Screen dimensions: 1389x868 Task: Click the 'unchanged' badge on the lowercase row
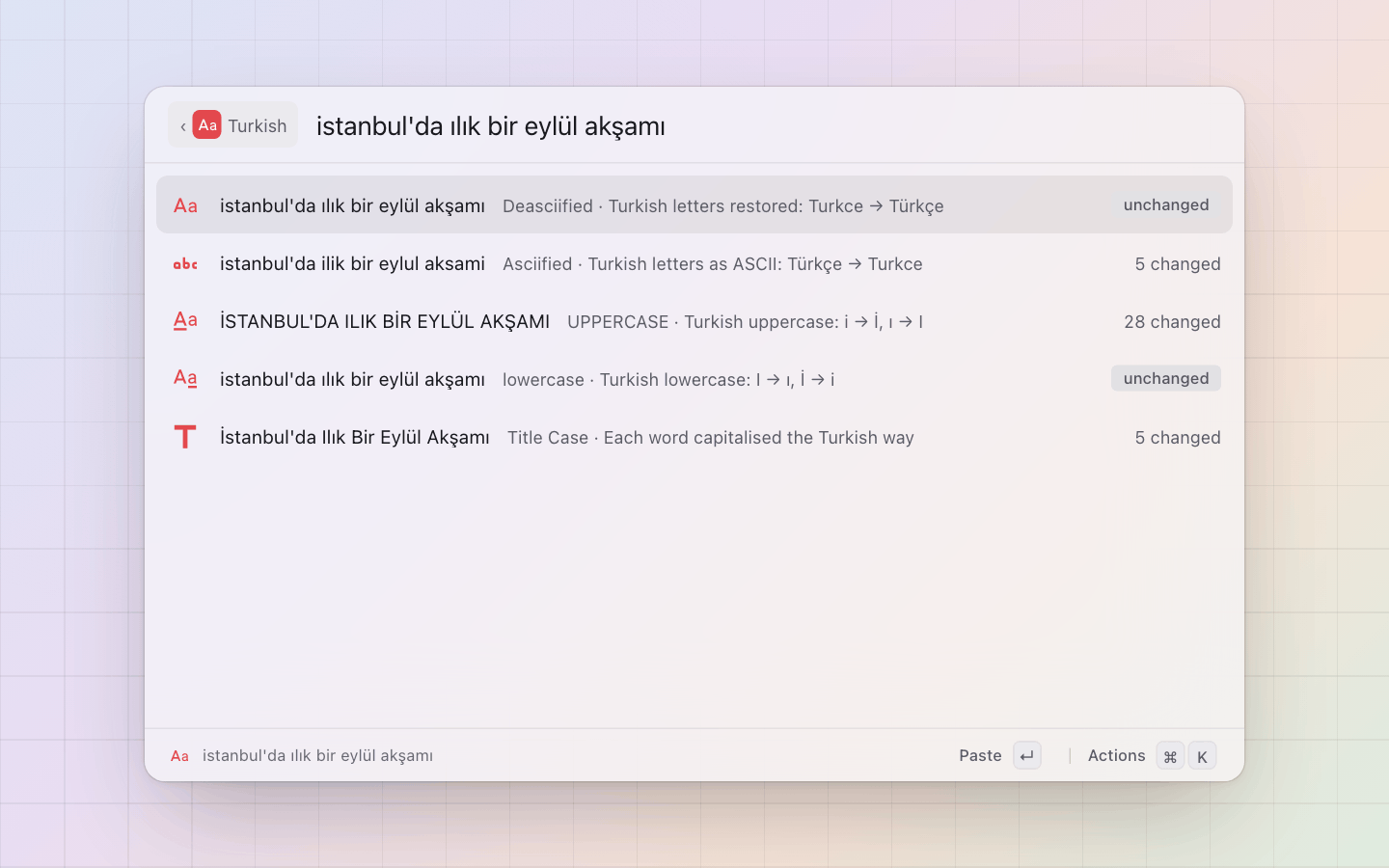coord(1166,378)
